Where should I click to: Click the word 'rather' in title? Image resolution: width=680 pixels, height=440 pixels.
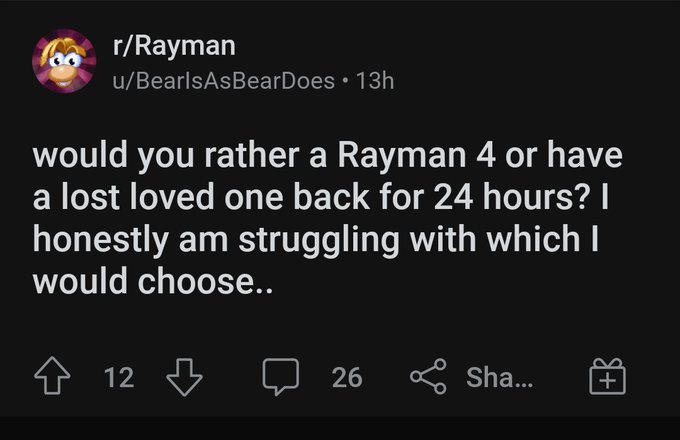[252, 156]
